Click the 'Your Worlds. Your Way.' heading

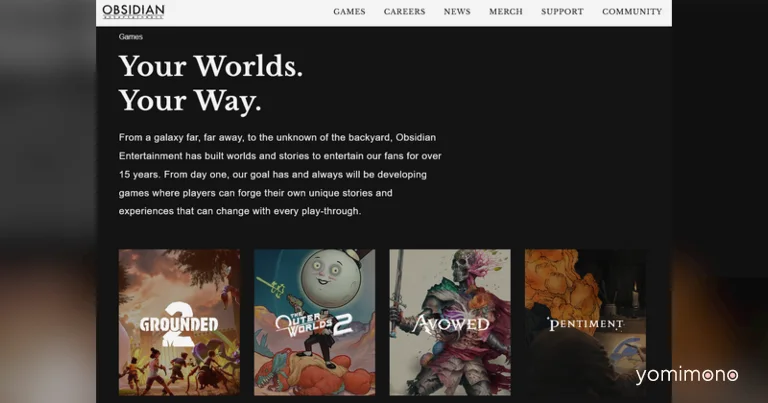pos(211,83)
